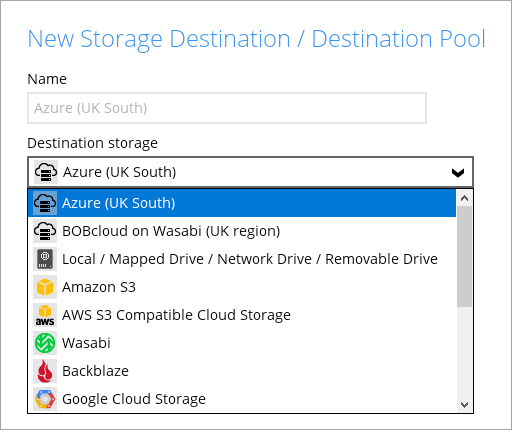The image size is (512, 430).
Task: Click the dropdown list scrollbar thumb
Action: 464,256
